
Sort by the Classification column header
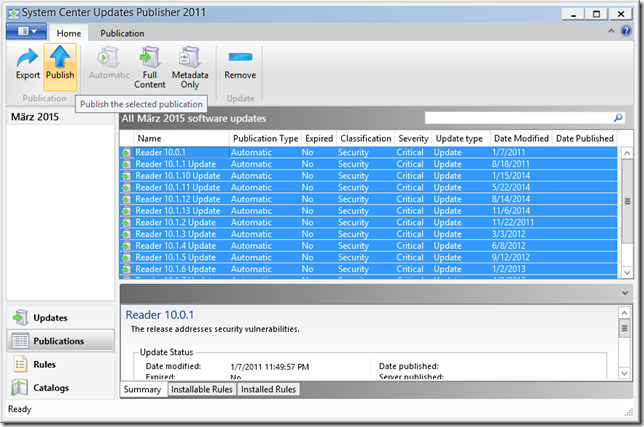[366, 139]
